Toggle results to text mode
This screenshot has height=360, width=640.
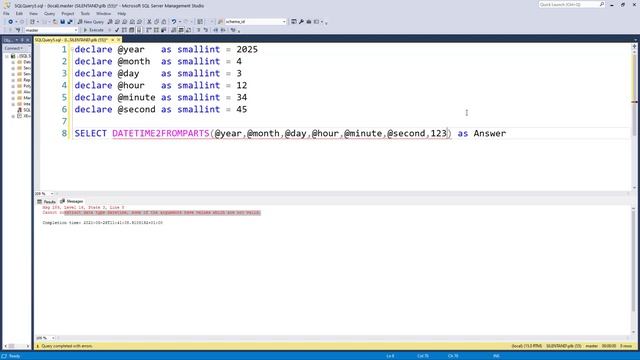[173, 30]
